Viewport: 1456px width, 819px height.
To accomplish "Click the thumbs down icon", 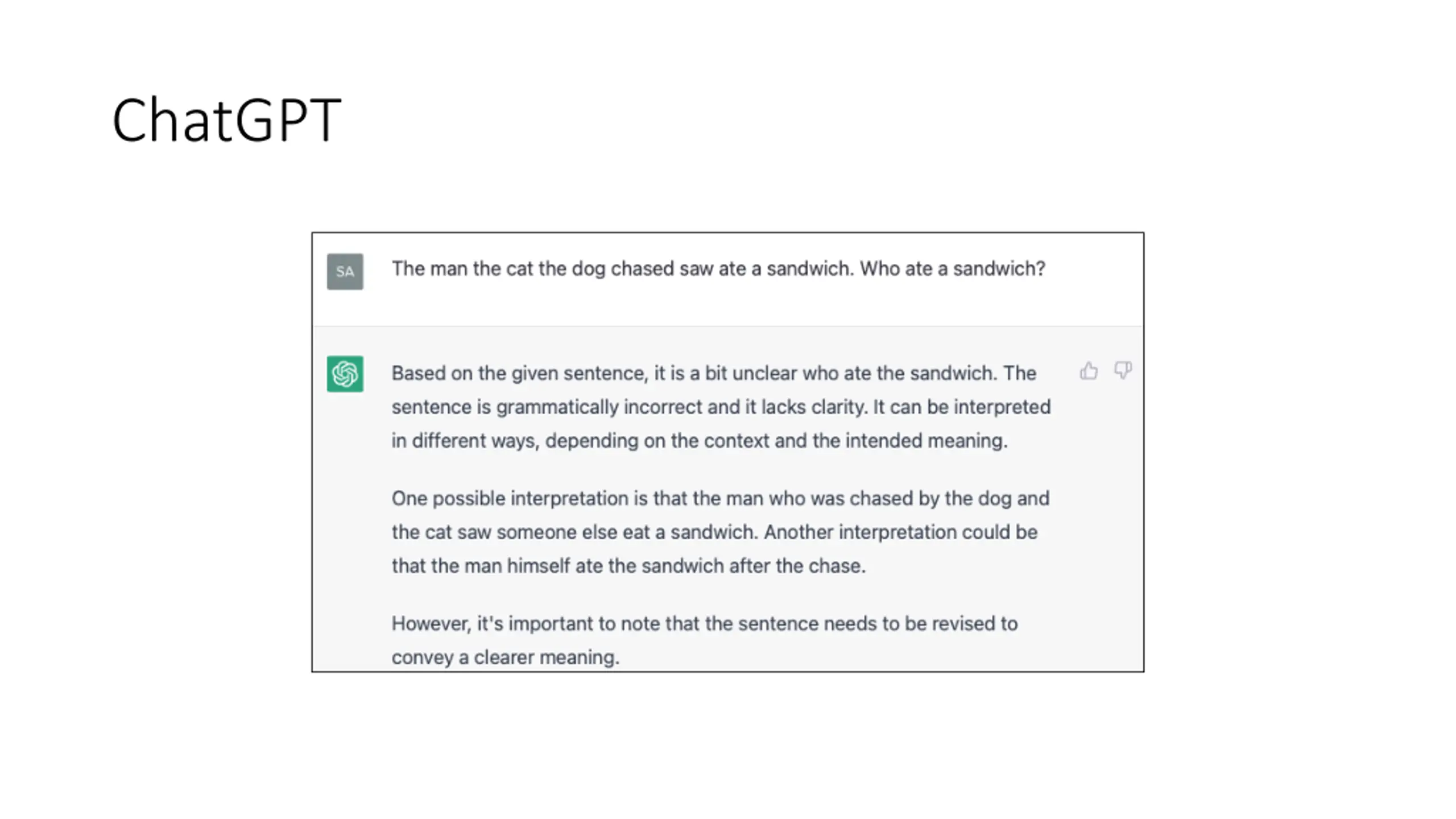I will (x=1123, y=371).
